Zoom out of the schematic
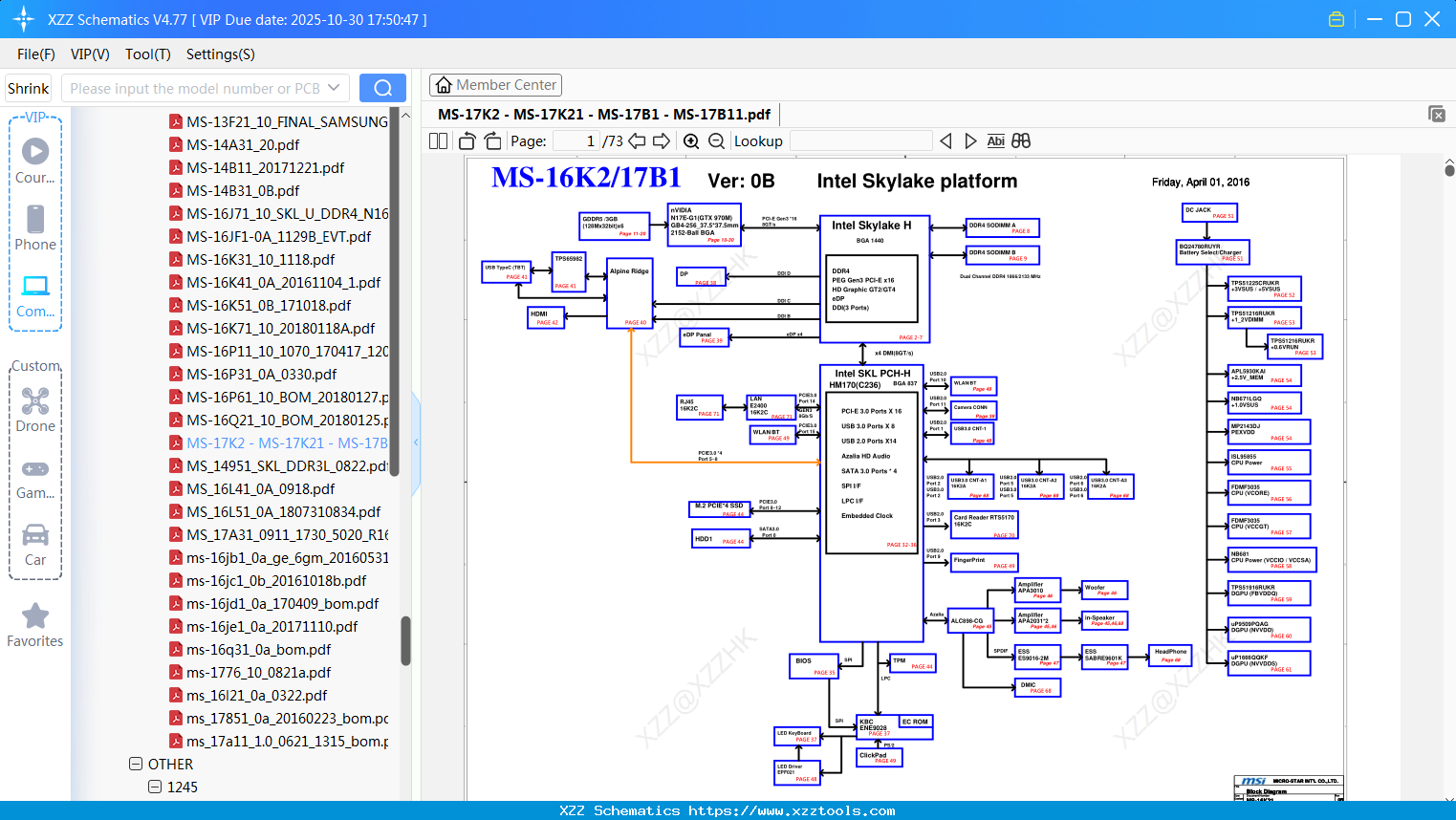 (x=716, y=141)
